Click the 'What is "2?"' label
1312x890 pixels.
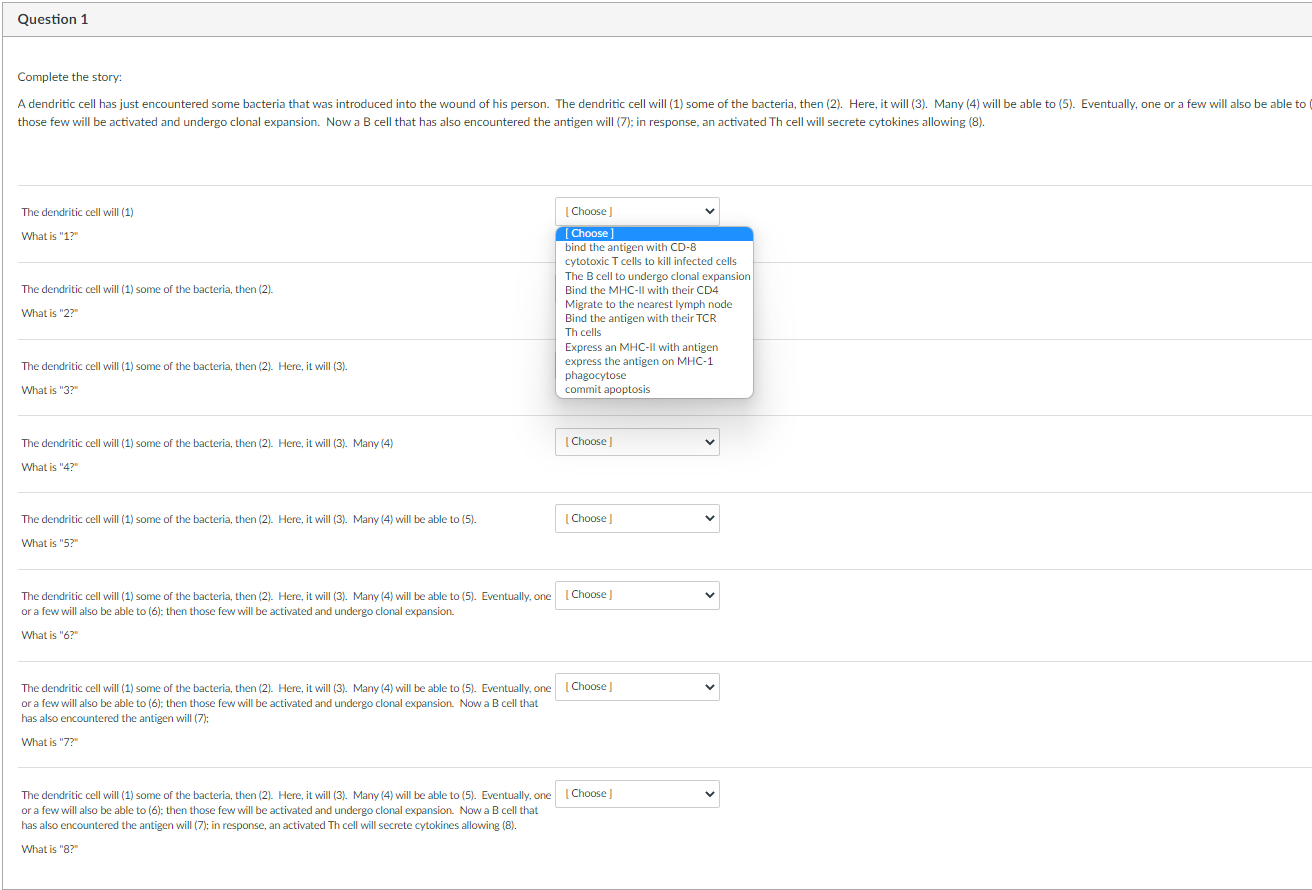coord(50,313)
